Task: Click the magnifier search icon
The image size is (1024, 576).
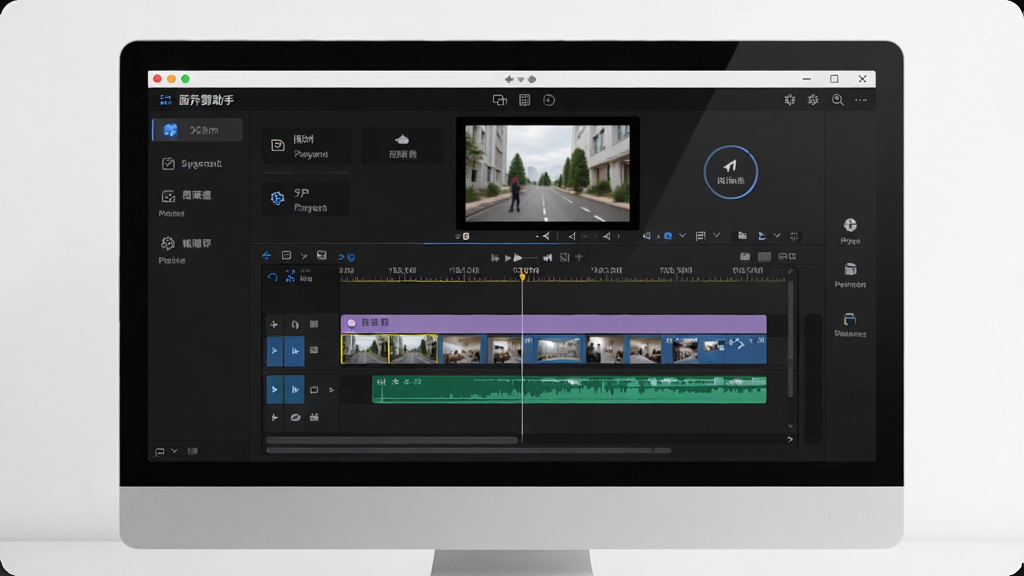Action: 838,100
